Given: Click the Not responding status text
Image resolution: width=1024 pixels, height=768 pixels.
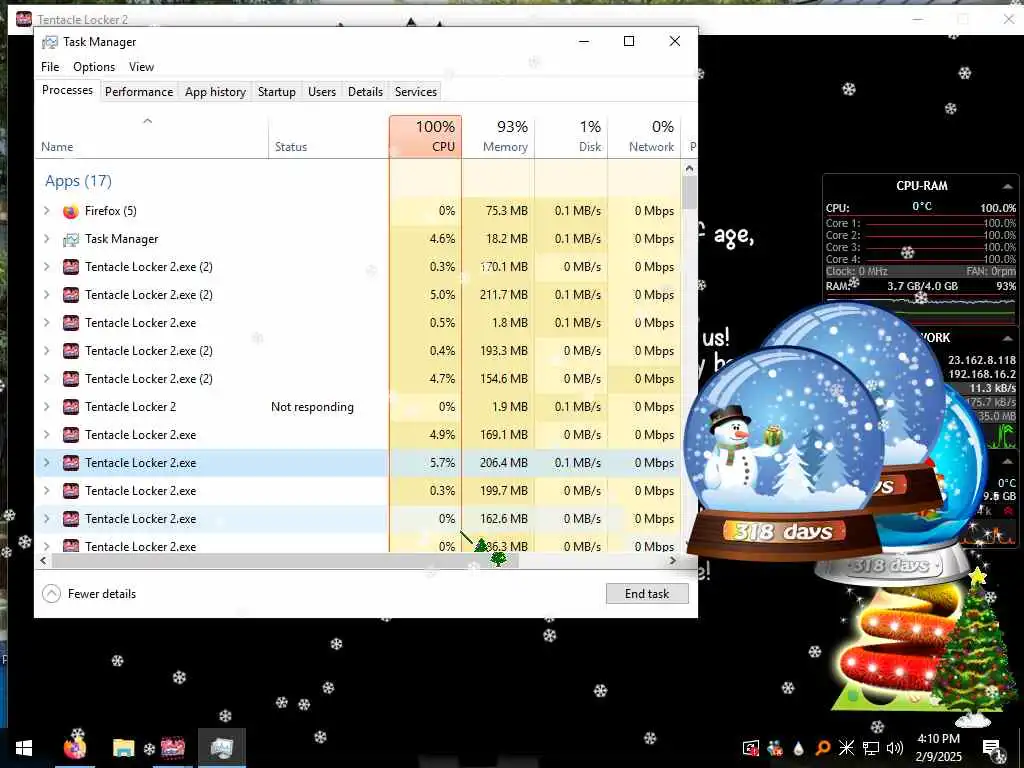Looking at the screenshot, I should click(312, 408).
